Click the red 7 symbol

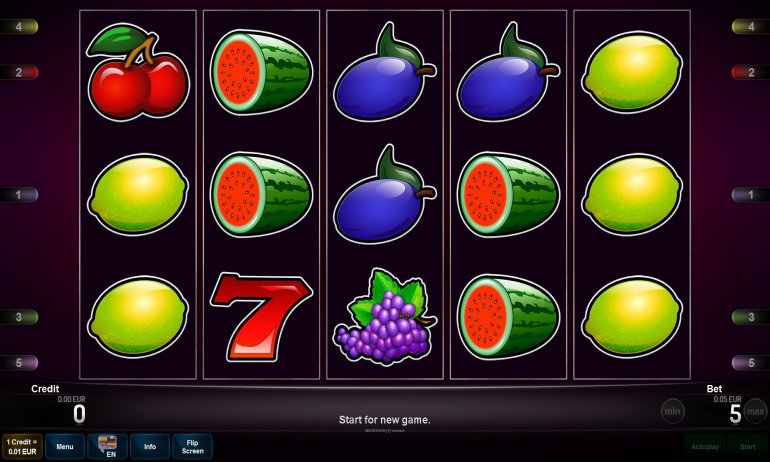(261, 317)
